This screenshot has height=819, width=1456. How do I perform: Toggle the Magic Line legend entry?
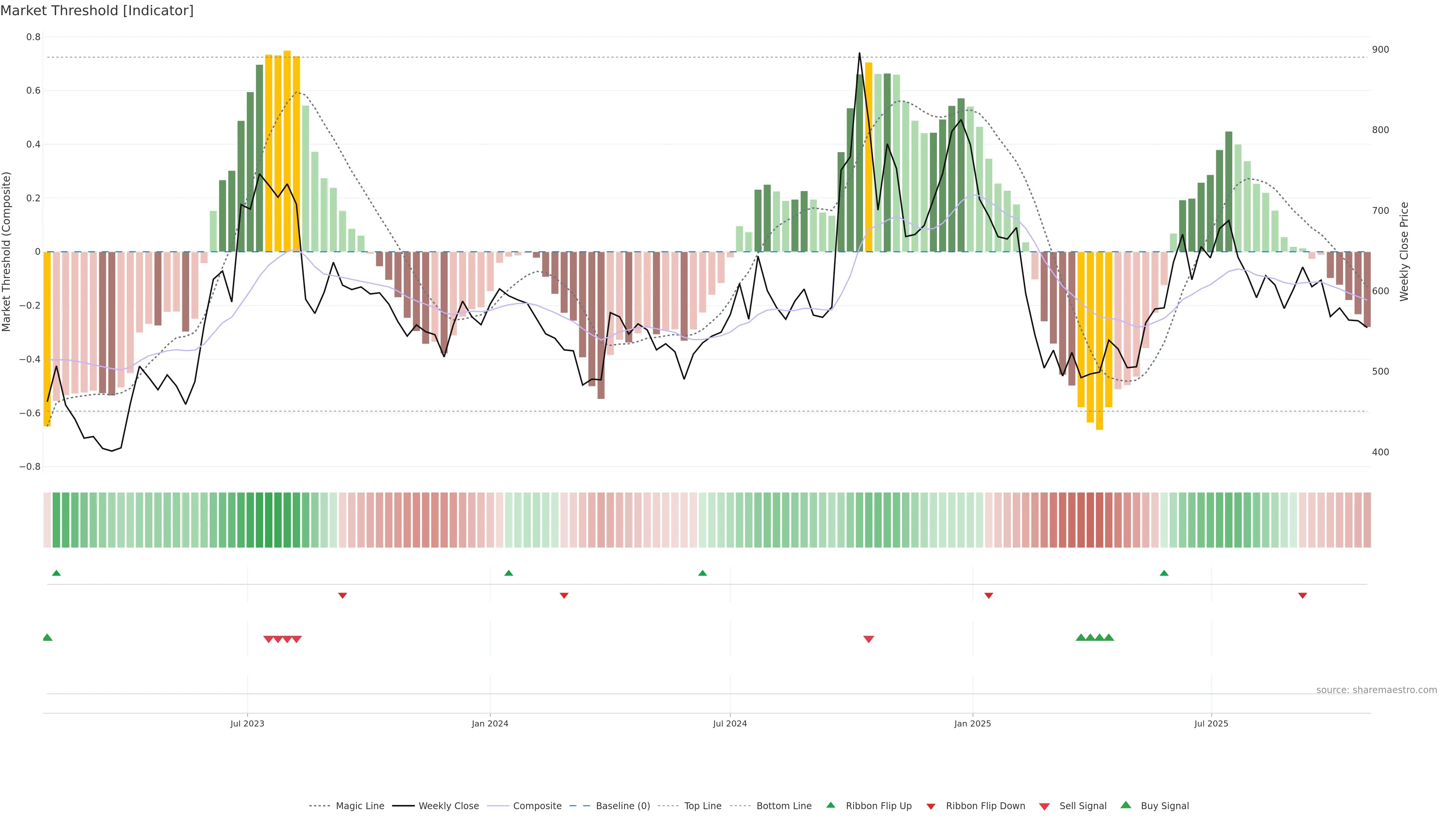[x=359, y=805]
